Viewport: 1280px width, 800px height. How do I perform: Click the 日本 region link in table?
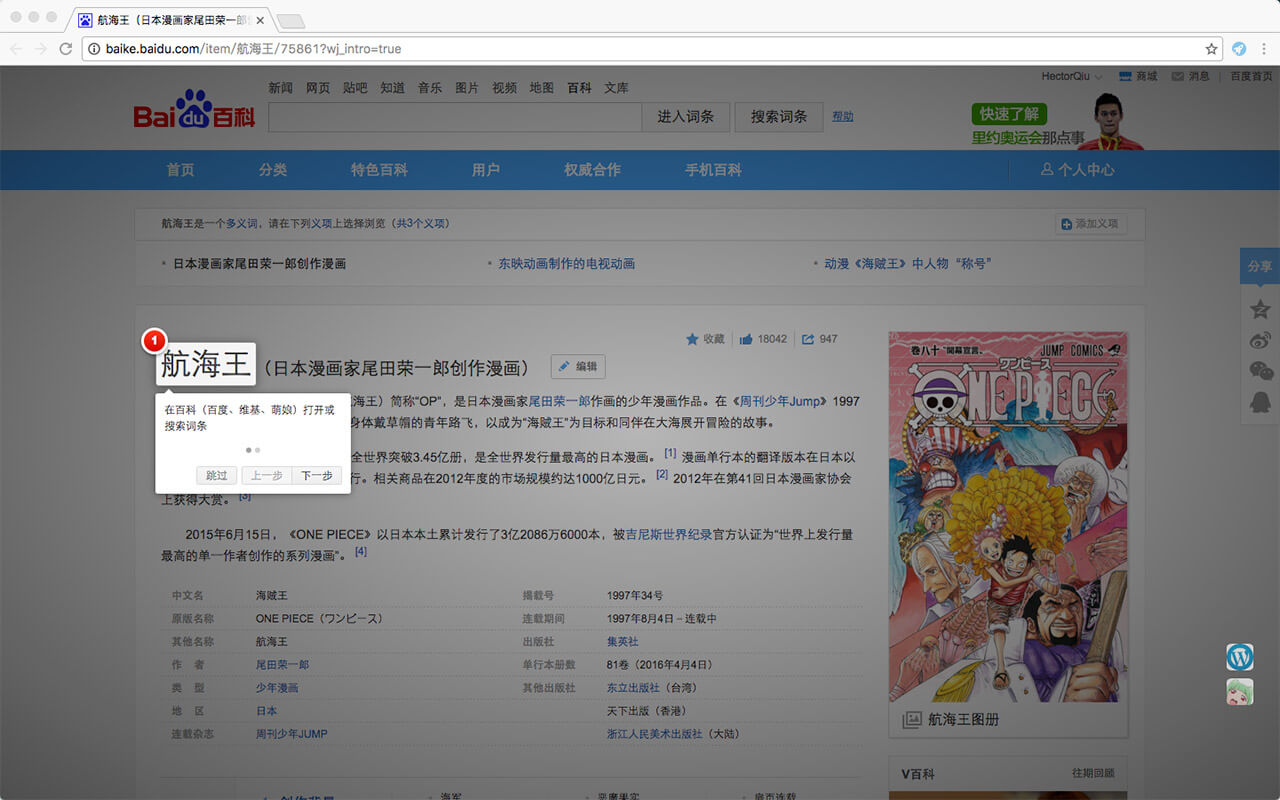pyautogui.click(x=267, y=711)
